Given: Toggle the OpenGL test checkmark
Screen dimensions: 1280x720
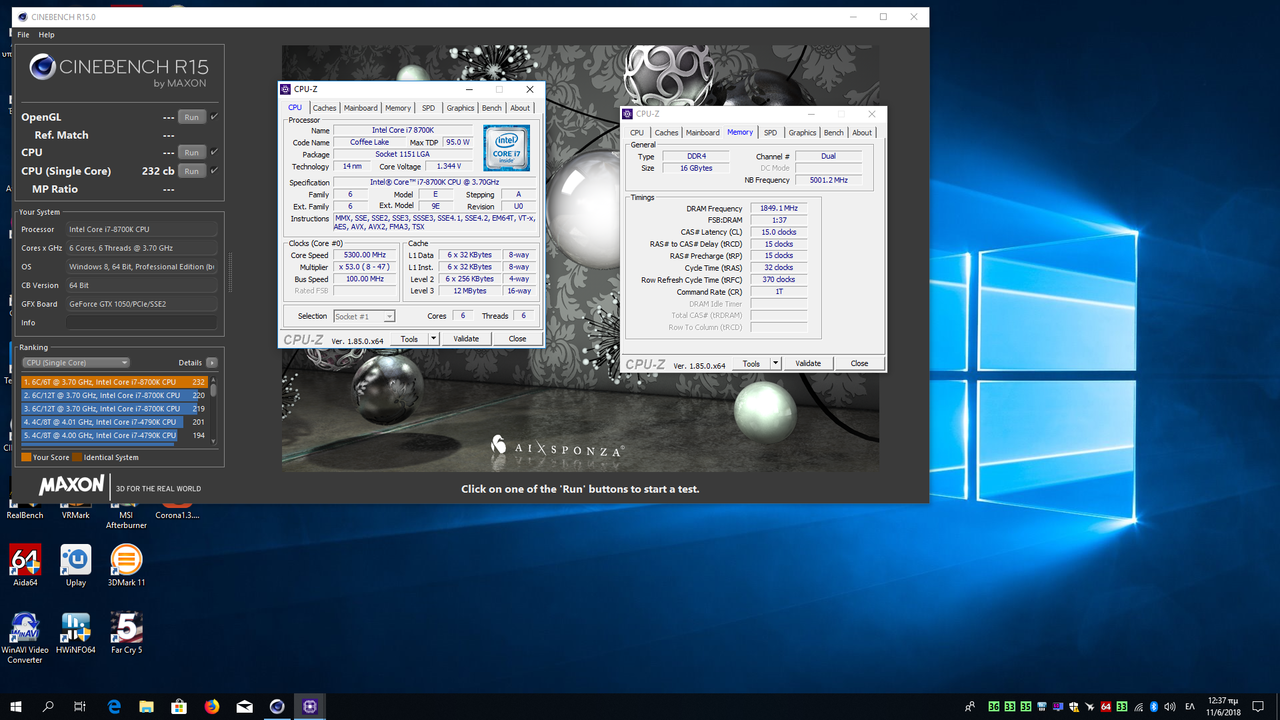Looking at the screenshot, I should point(214,117).
